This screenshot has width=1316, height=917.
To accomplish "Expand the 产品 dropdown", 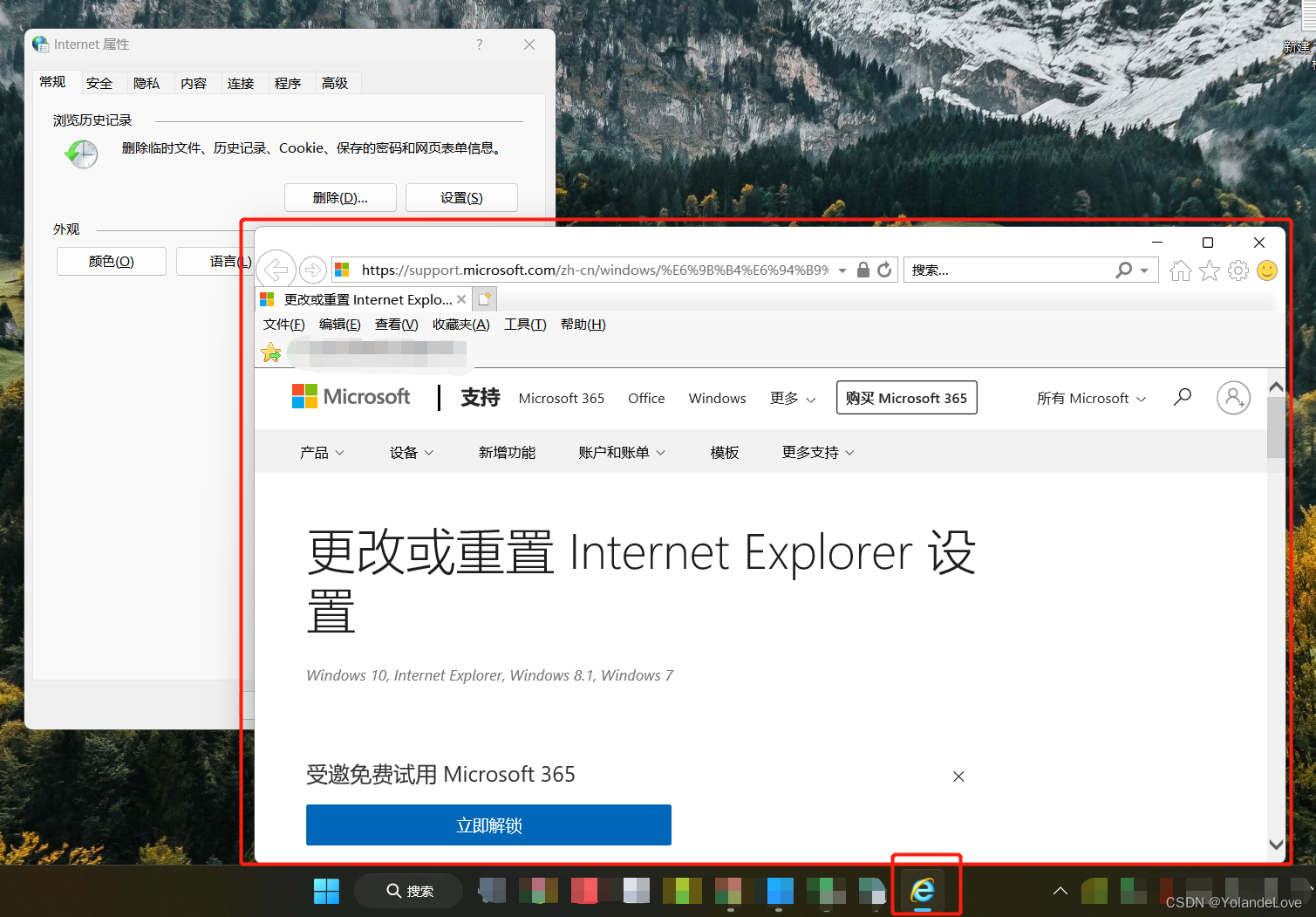I will (322, 452).
